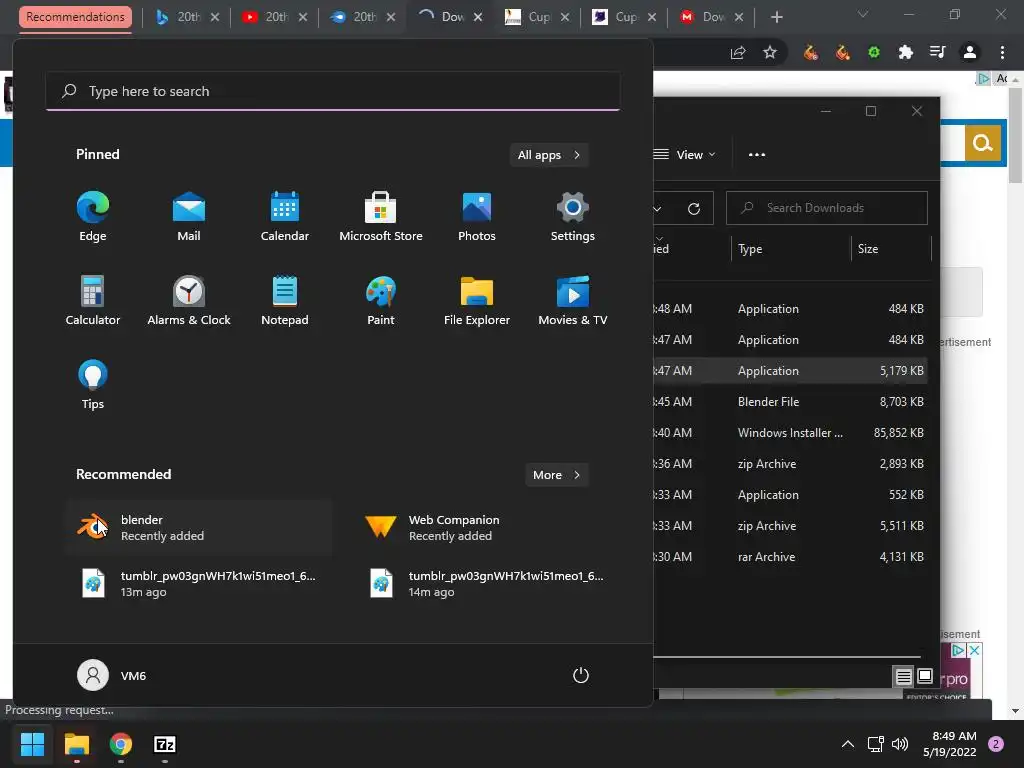
Task: Open the View dropdown in File Explorer
Action: 684,155
